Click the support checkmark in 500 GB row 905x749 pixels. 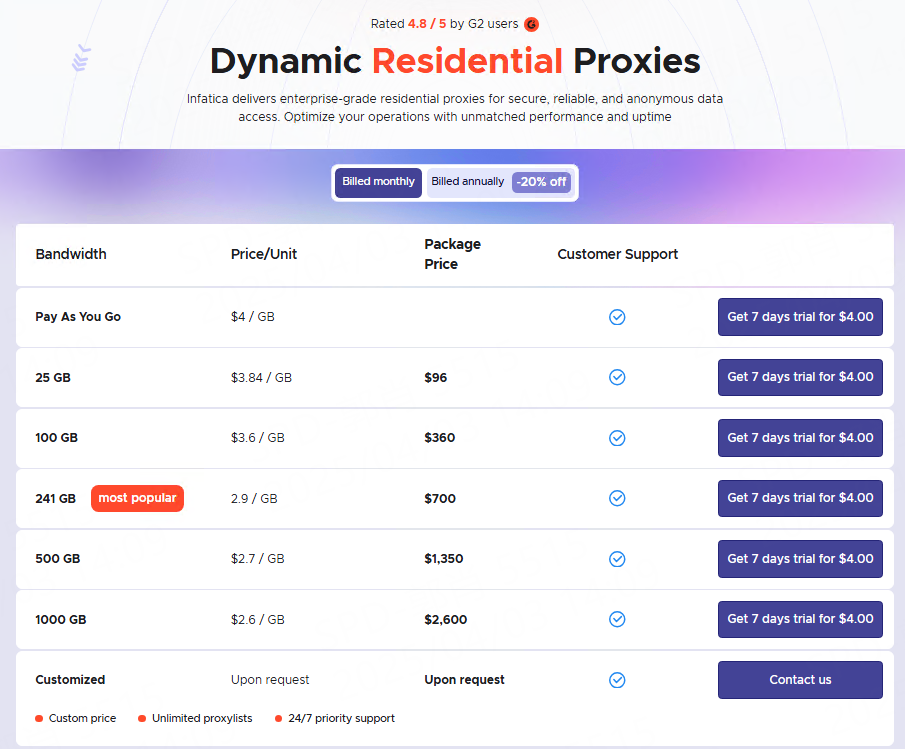[x=617, y=559]
